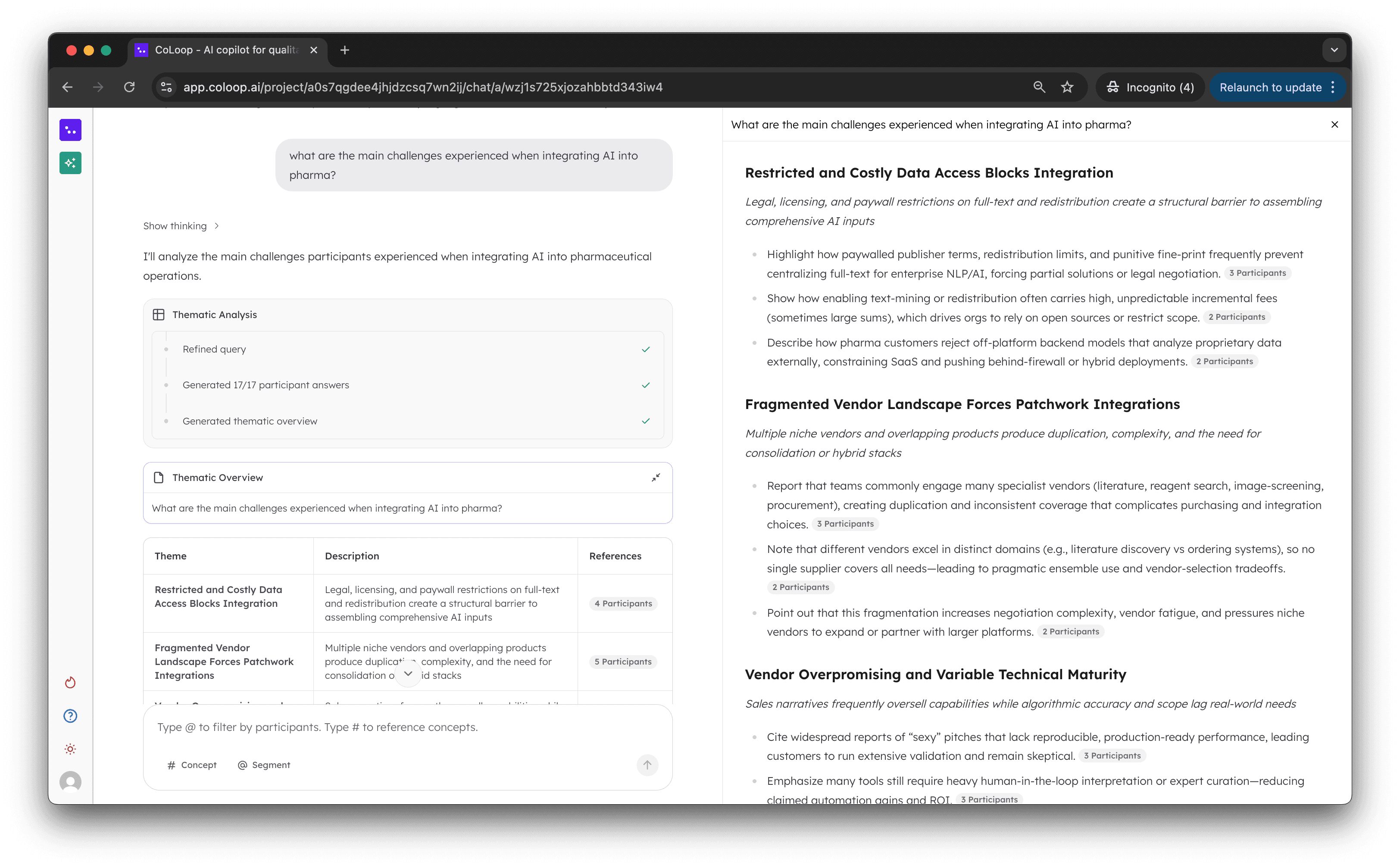The height and width of the screenshot is (868, 1400).
Task: Click the CoLoop purple logo icon
Action: coord(70,130)
